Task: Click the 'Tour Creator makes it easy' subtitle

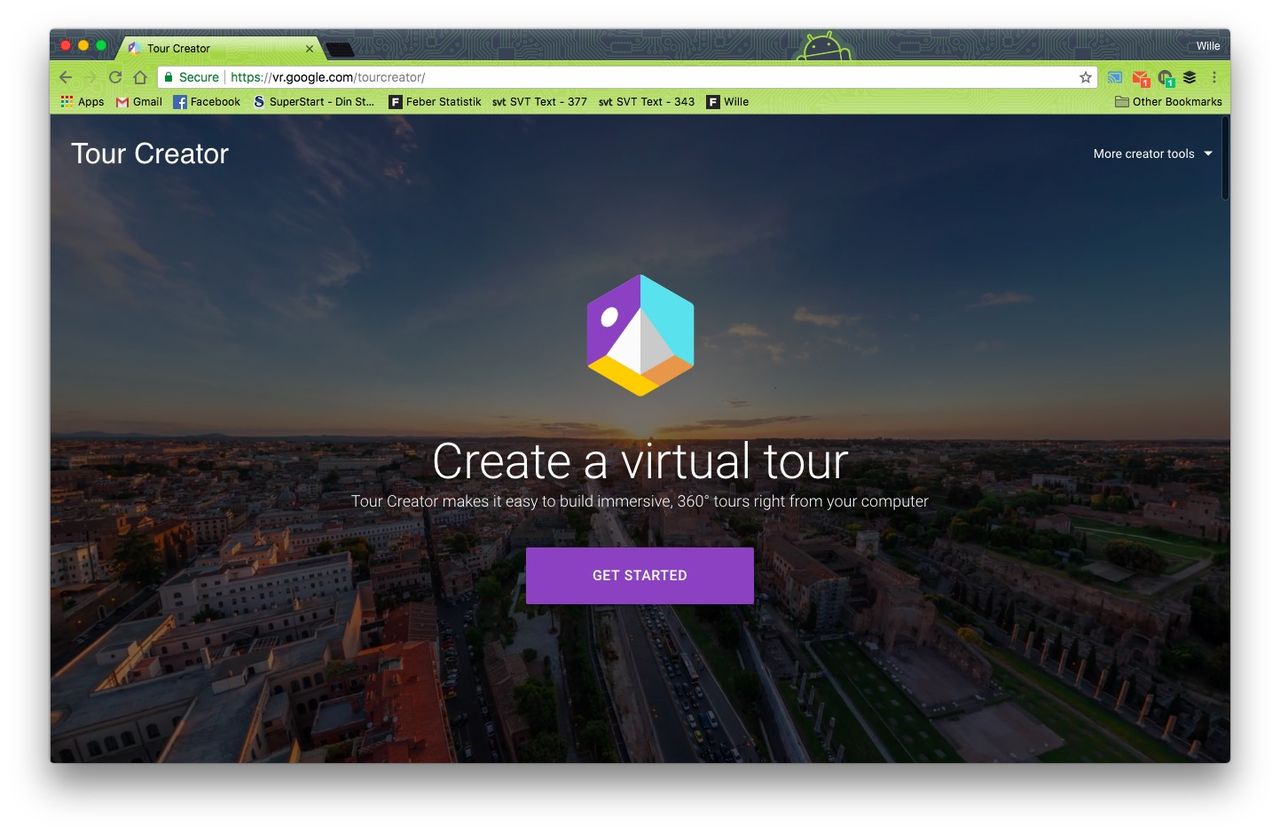Action: [x=640, y=501]
